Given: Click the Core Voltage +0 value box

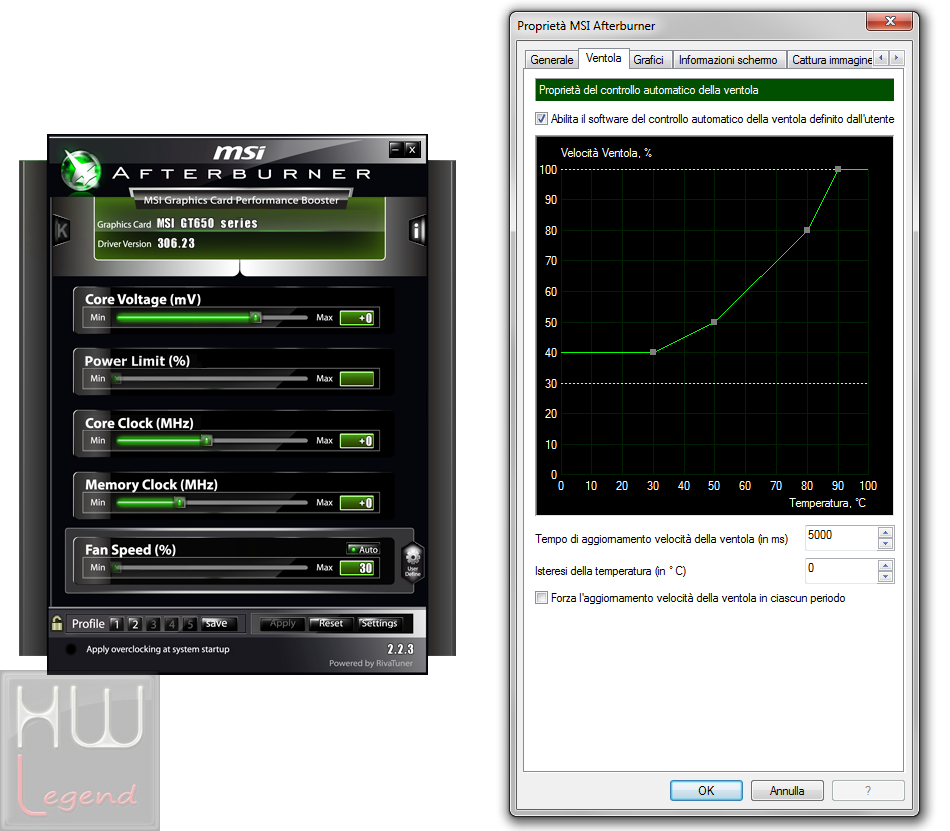Looking at the screenshot, I should (357, 318).
